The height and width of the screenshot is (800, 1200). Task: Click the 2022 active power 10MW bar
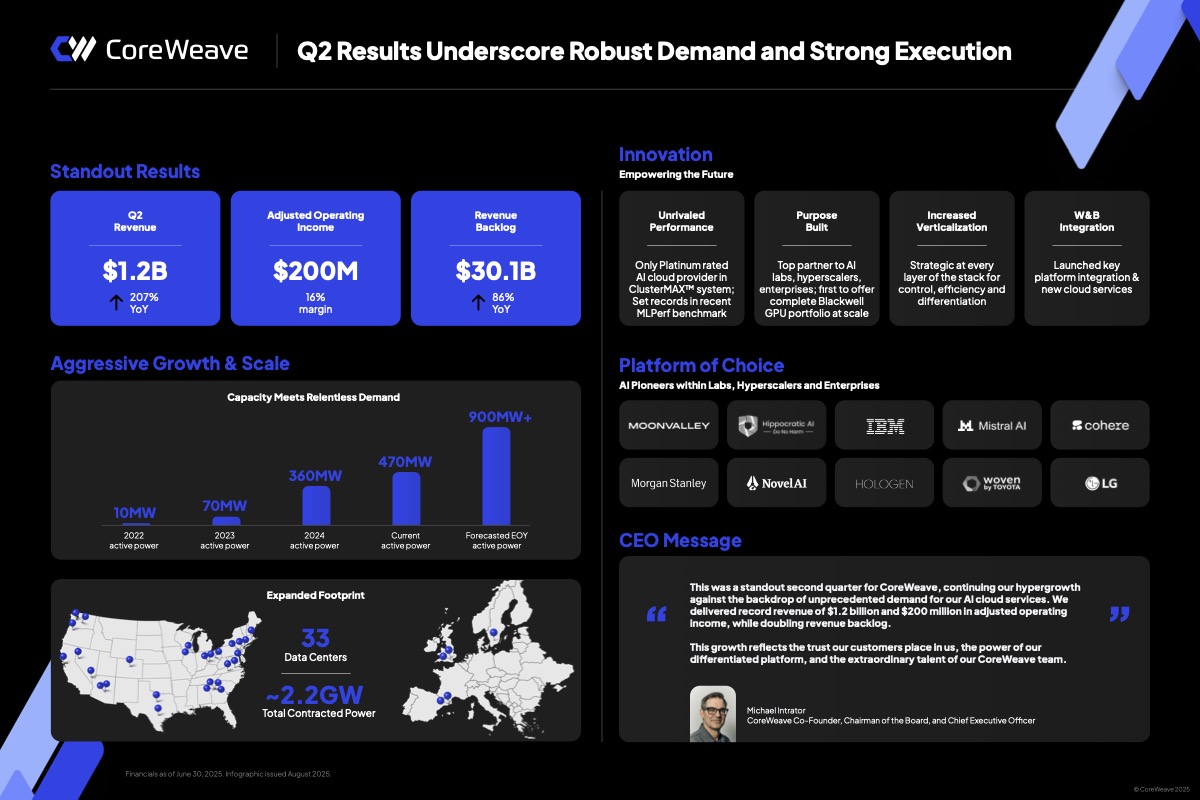(134, 524)
